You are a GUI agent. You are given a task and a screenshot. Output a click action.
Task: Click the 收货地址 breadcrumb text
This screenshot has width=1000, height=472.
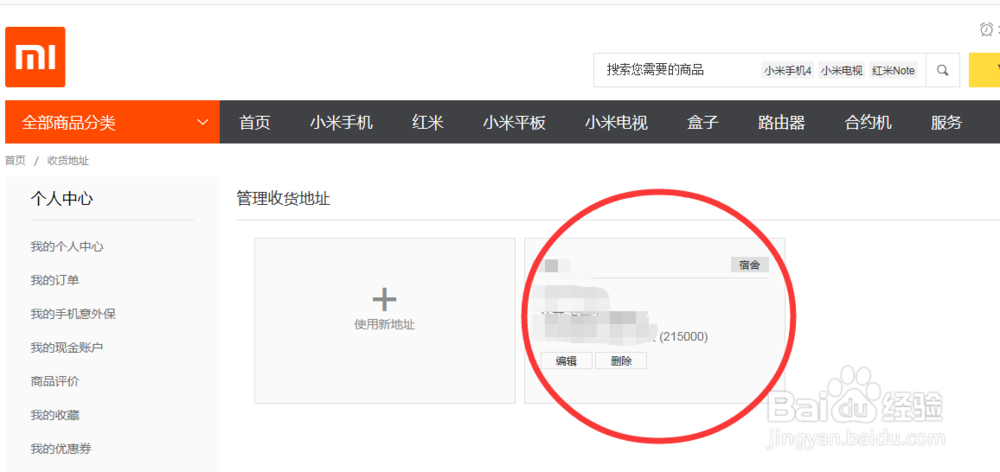coord(68,161)
